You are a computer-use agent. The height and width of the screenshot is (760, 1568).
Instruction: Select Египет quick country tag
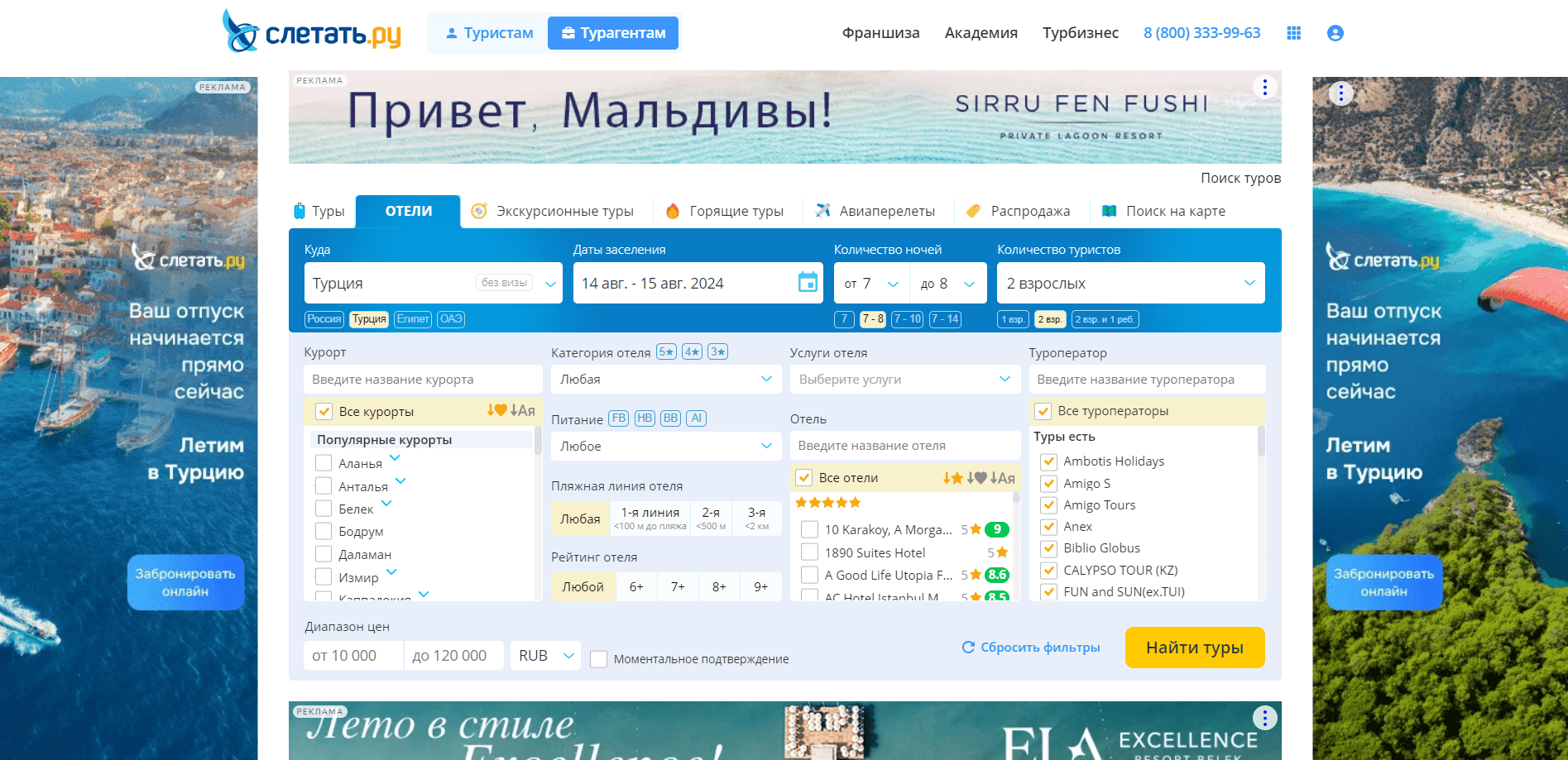point(413,319)
